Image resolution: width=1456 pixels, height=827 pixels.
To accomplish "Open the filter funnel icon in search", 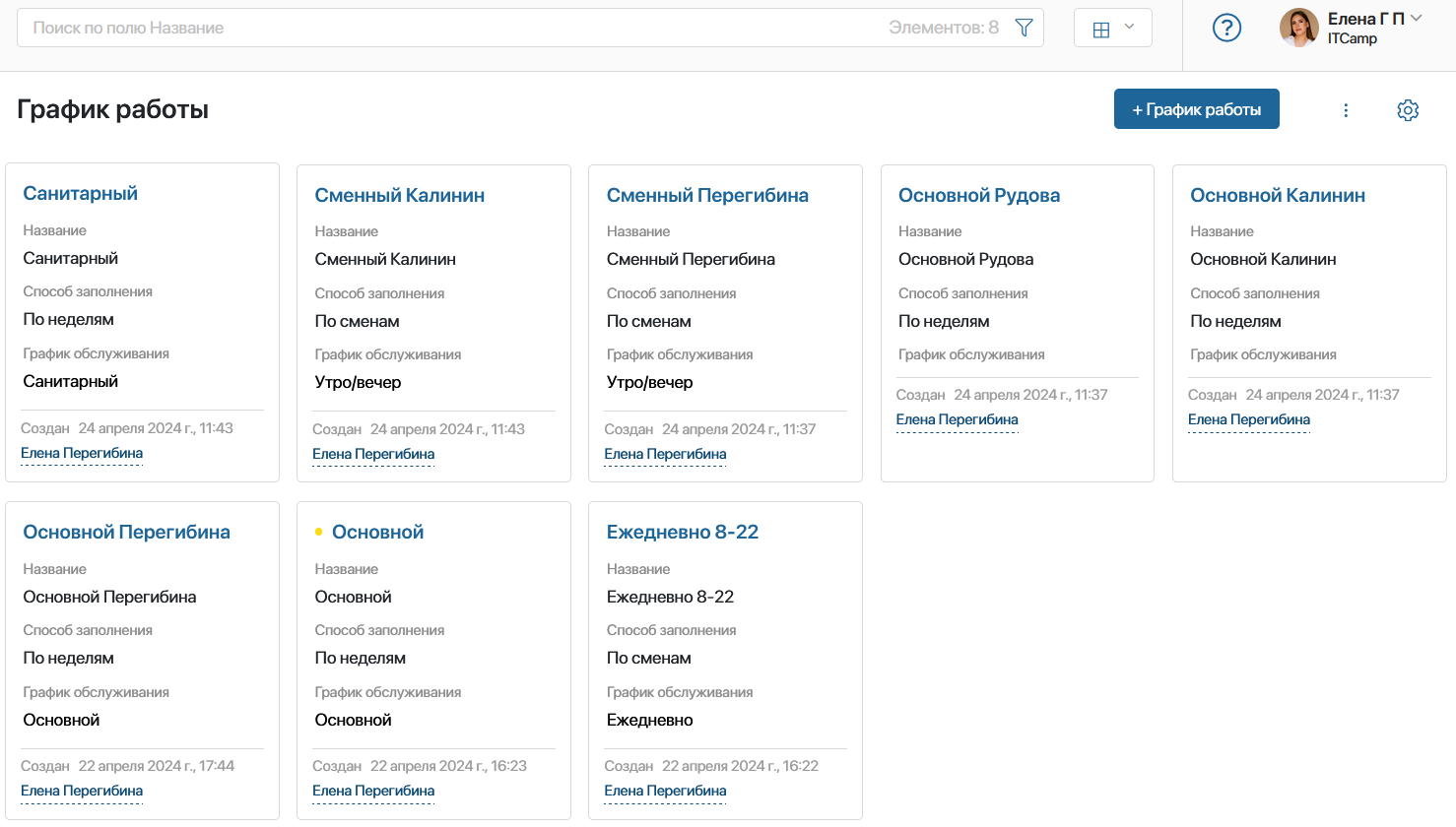I will pos(1024,28).
